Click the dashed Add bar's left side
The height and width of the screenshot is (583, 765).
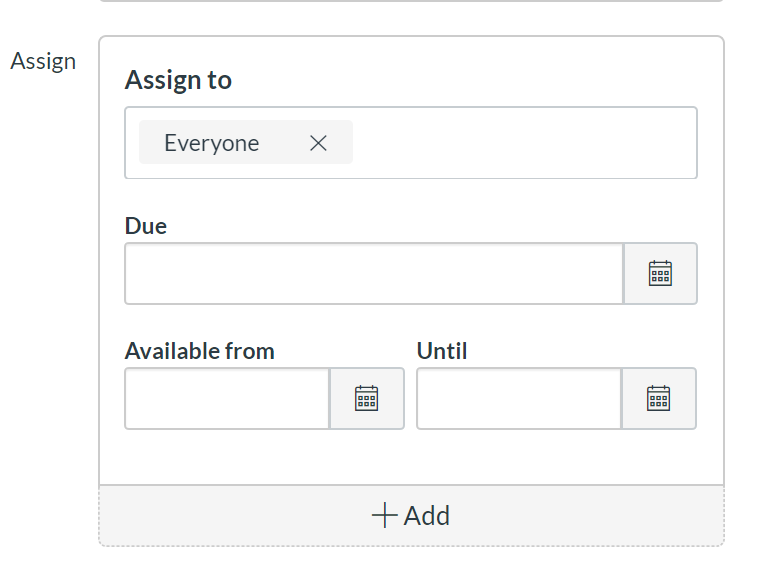(x=200, y=516)
